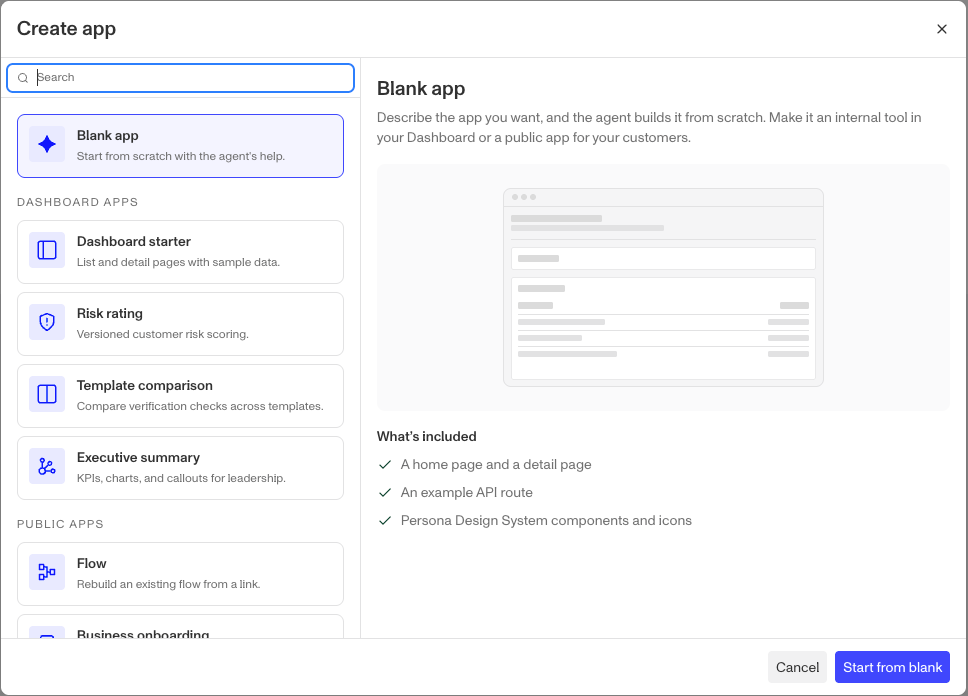The height and width of the screenshot is (696, 968).
Task: Choose the Flow public app template
Action: (180, 574)
